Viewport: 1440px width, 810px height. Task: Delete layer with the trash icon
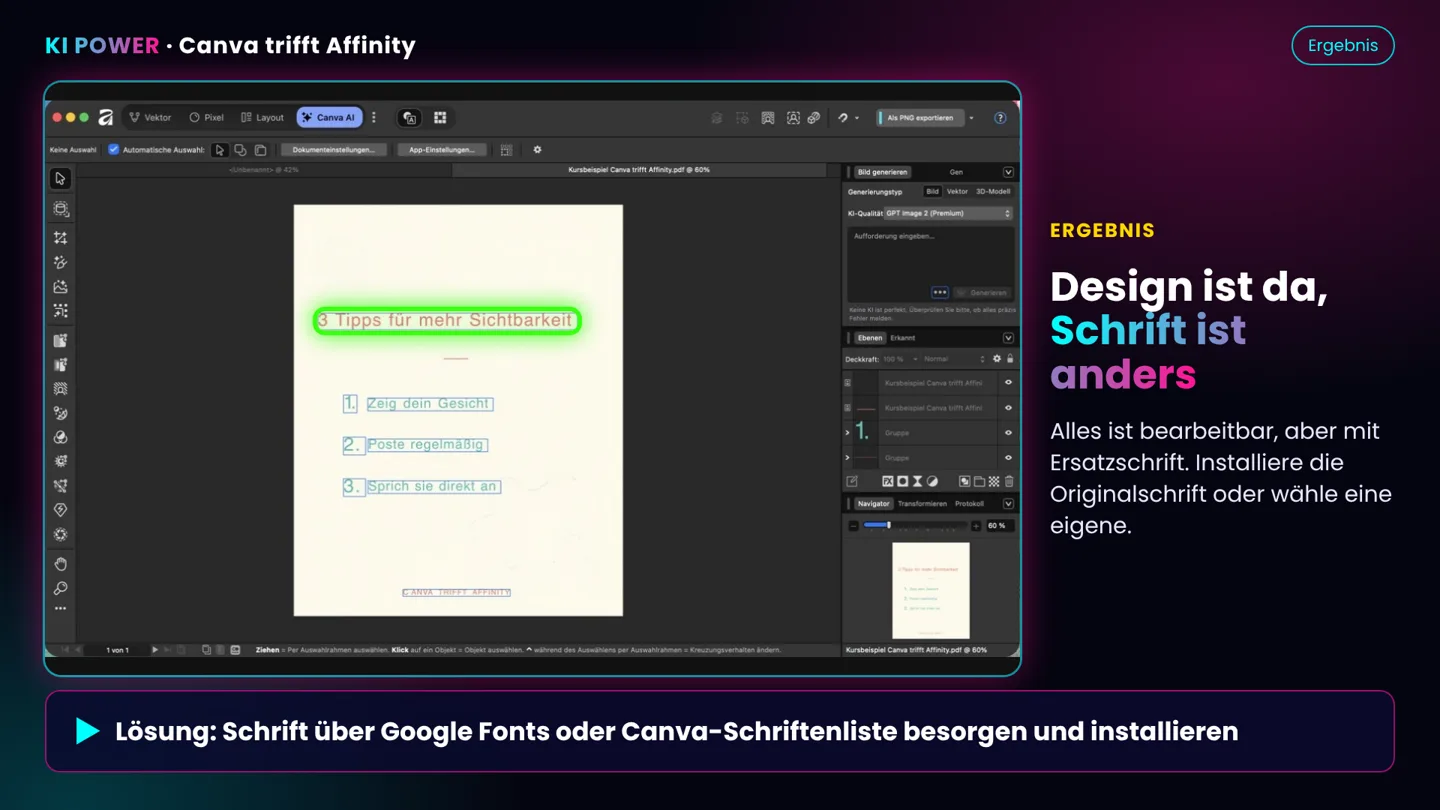pyautogui.click(x=1009, y=482)
